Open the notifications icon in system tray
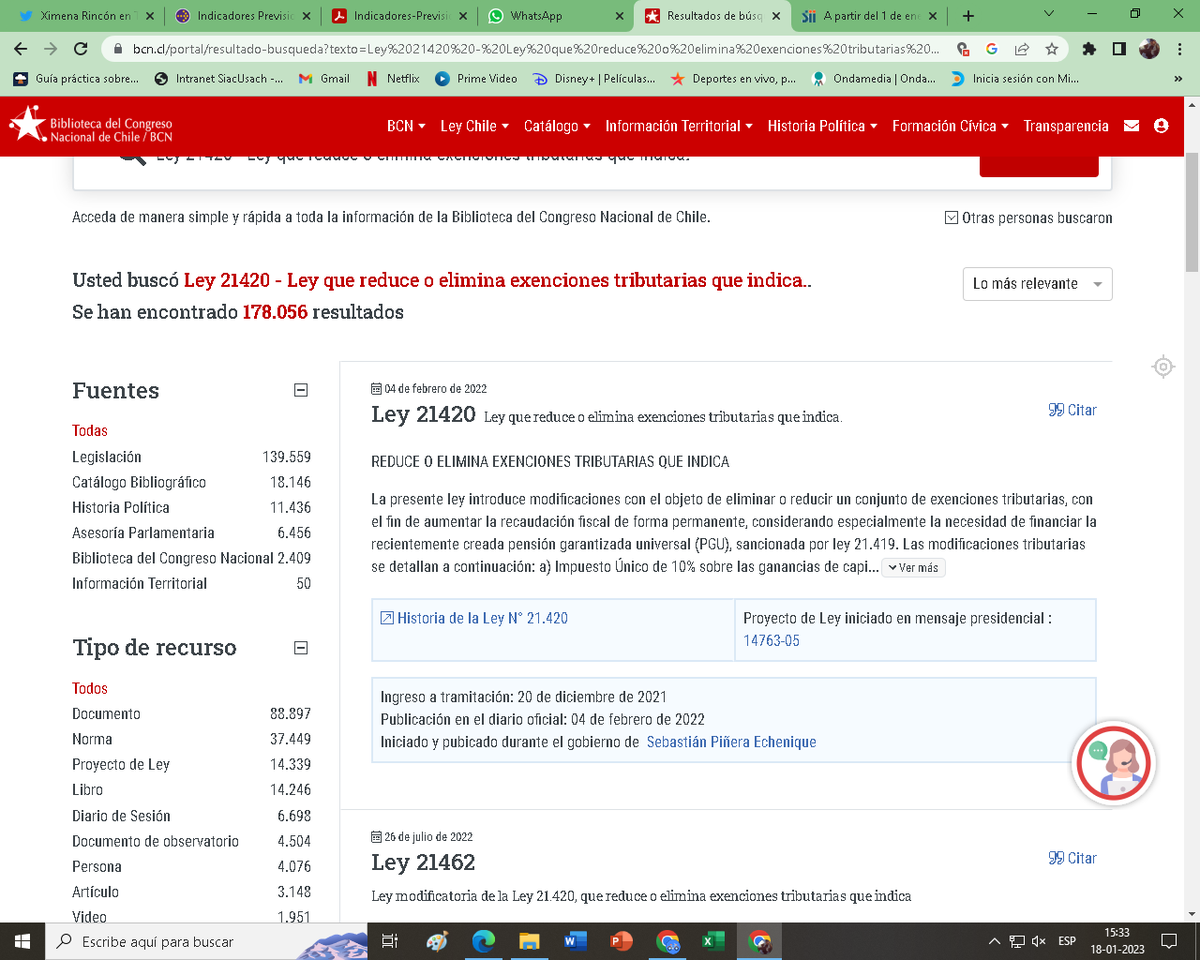 (1169, 941)
